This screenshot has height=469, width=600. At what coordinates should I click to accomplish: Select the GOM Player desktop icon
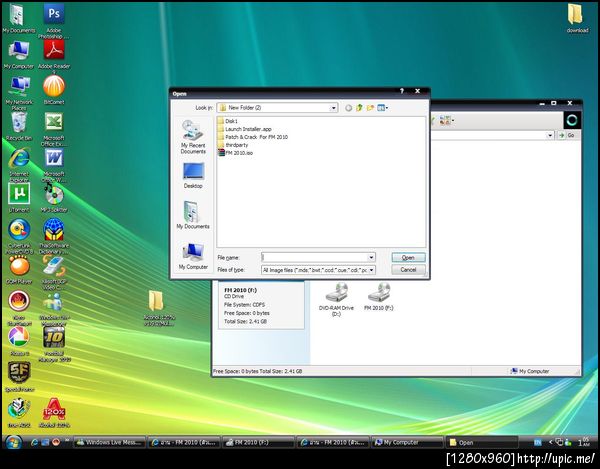tap(19, 270)
